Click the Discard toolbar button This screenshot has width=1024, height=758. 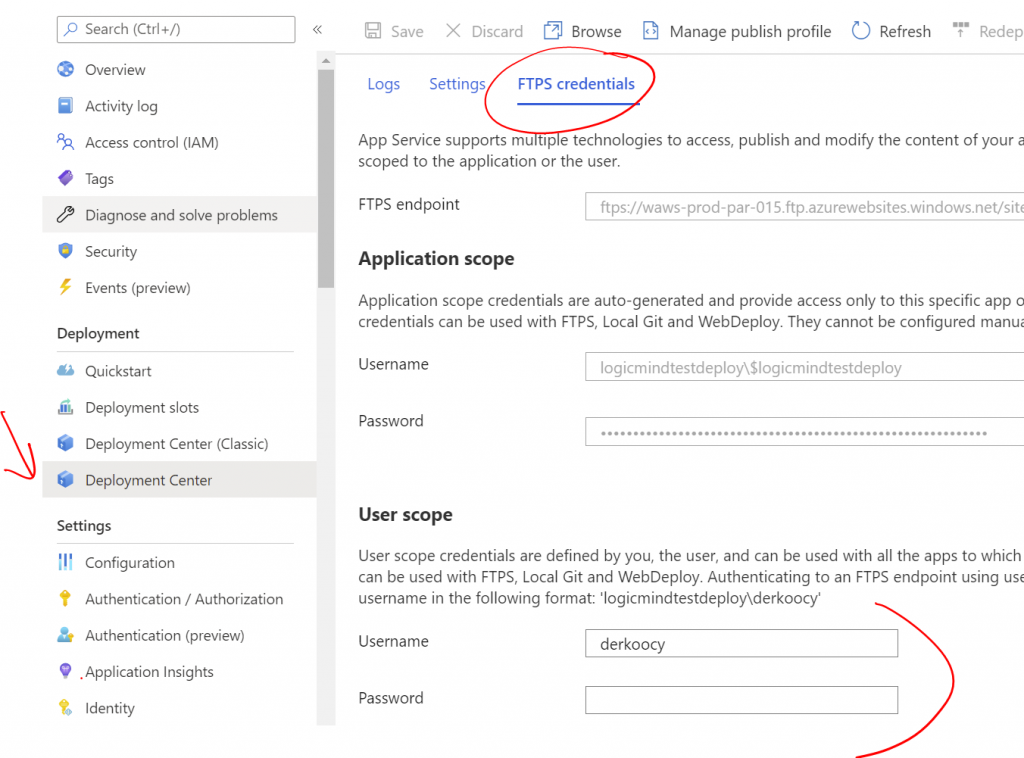[x=484, y=31]
